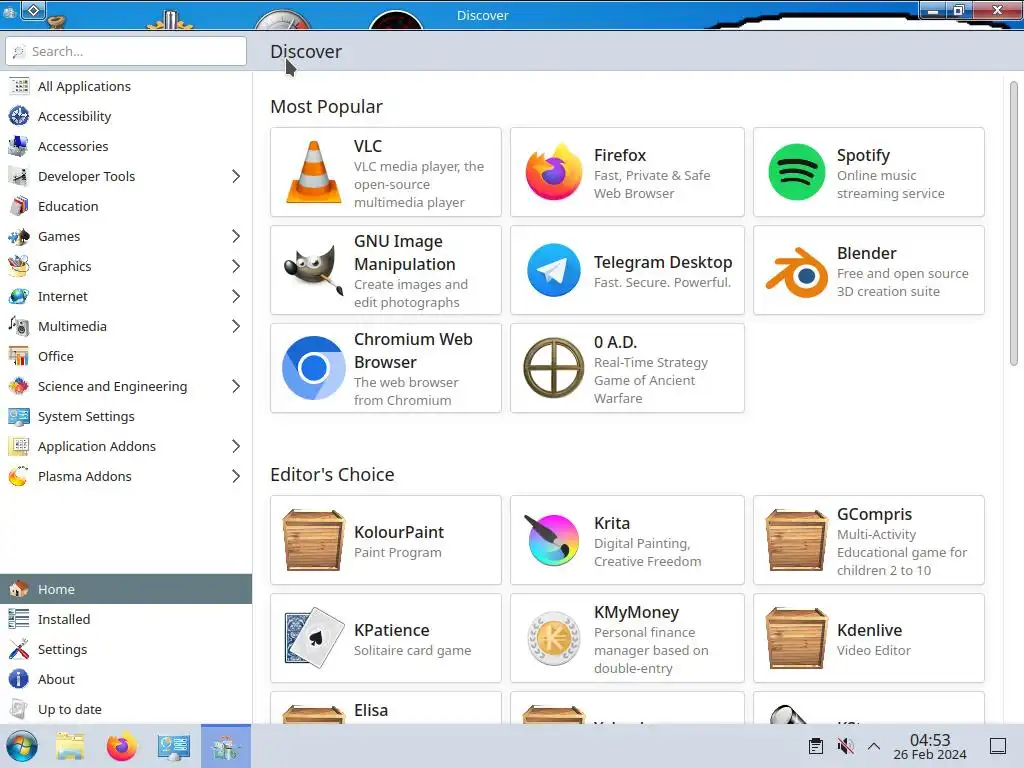
Task: Select the Games category label
Action: (59, 236)
